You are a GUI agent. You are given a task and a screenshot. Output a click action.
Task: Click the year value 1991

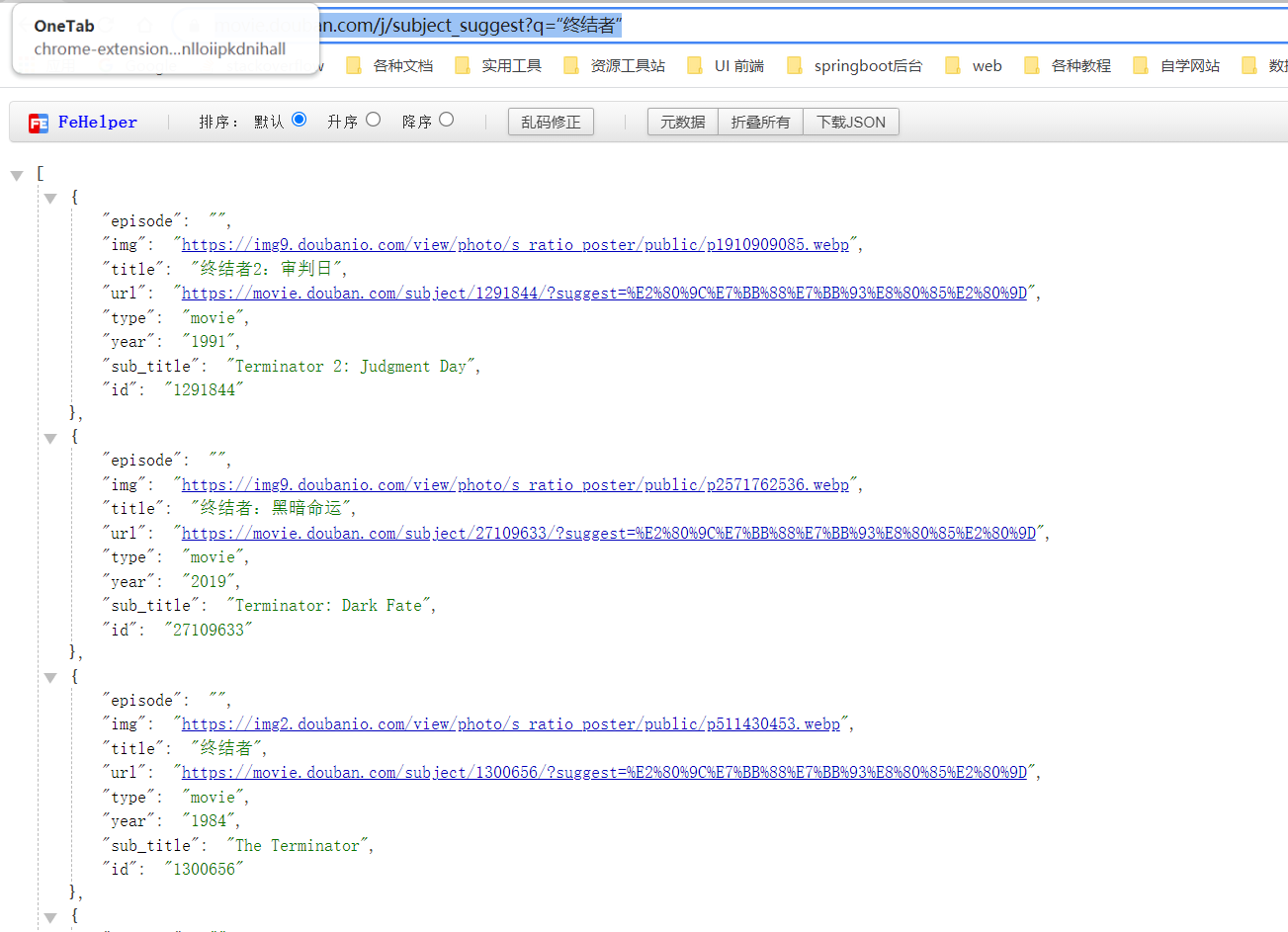click(209, 342)
